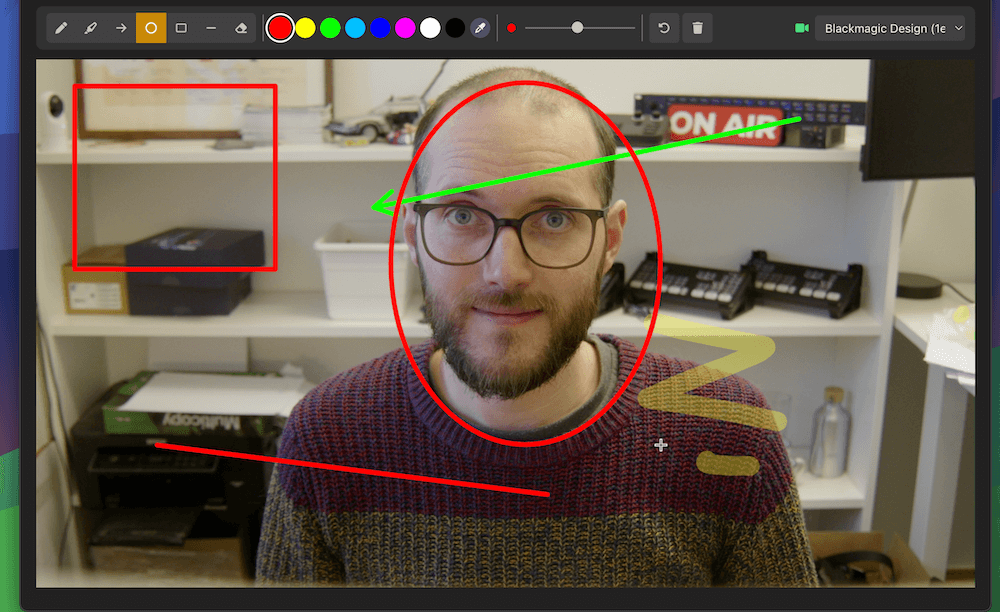
Task: Open the custom color eyedropper
Action: 480,27
